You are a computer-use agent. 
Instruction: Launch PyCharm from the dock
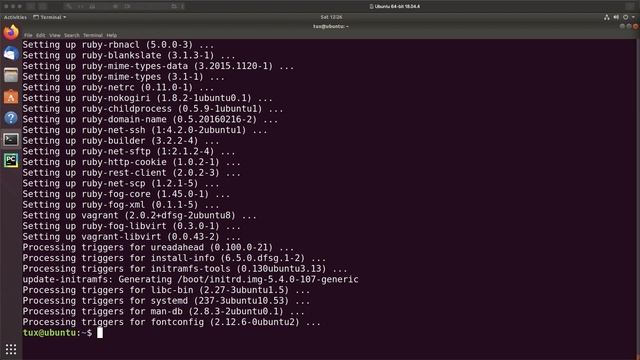11,160
